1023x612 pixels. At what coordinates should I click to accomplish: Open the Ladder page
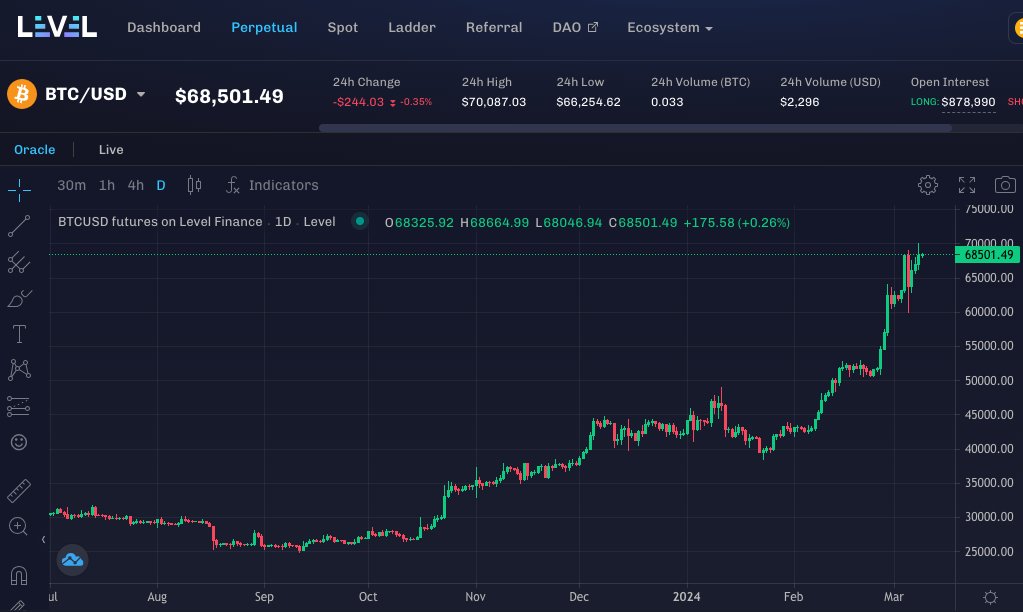pos(412,27)
